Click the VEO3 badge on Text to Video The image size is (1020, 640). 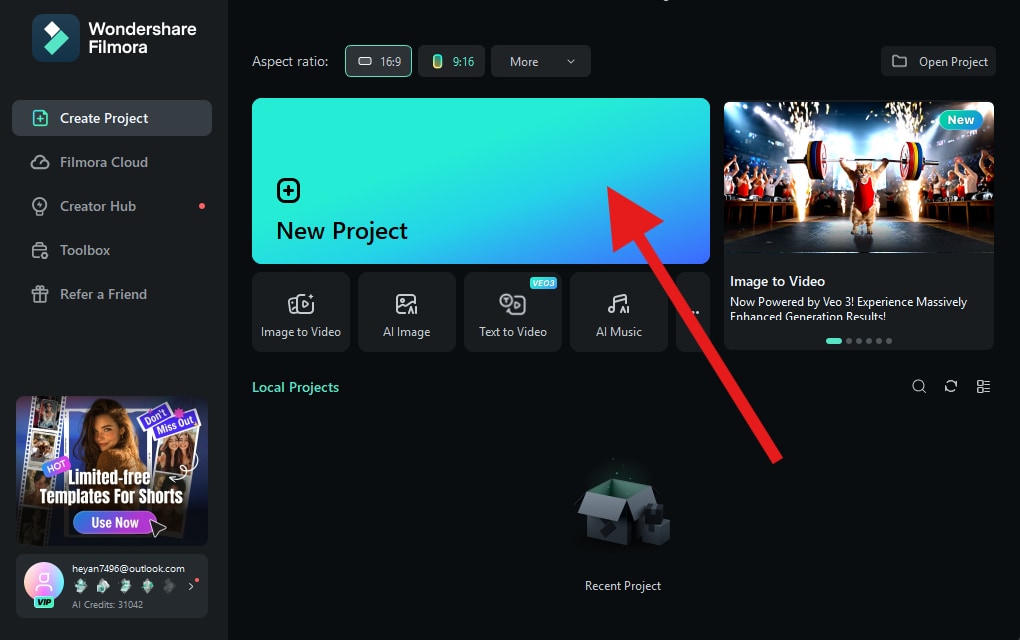point(543,283)
